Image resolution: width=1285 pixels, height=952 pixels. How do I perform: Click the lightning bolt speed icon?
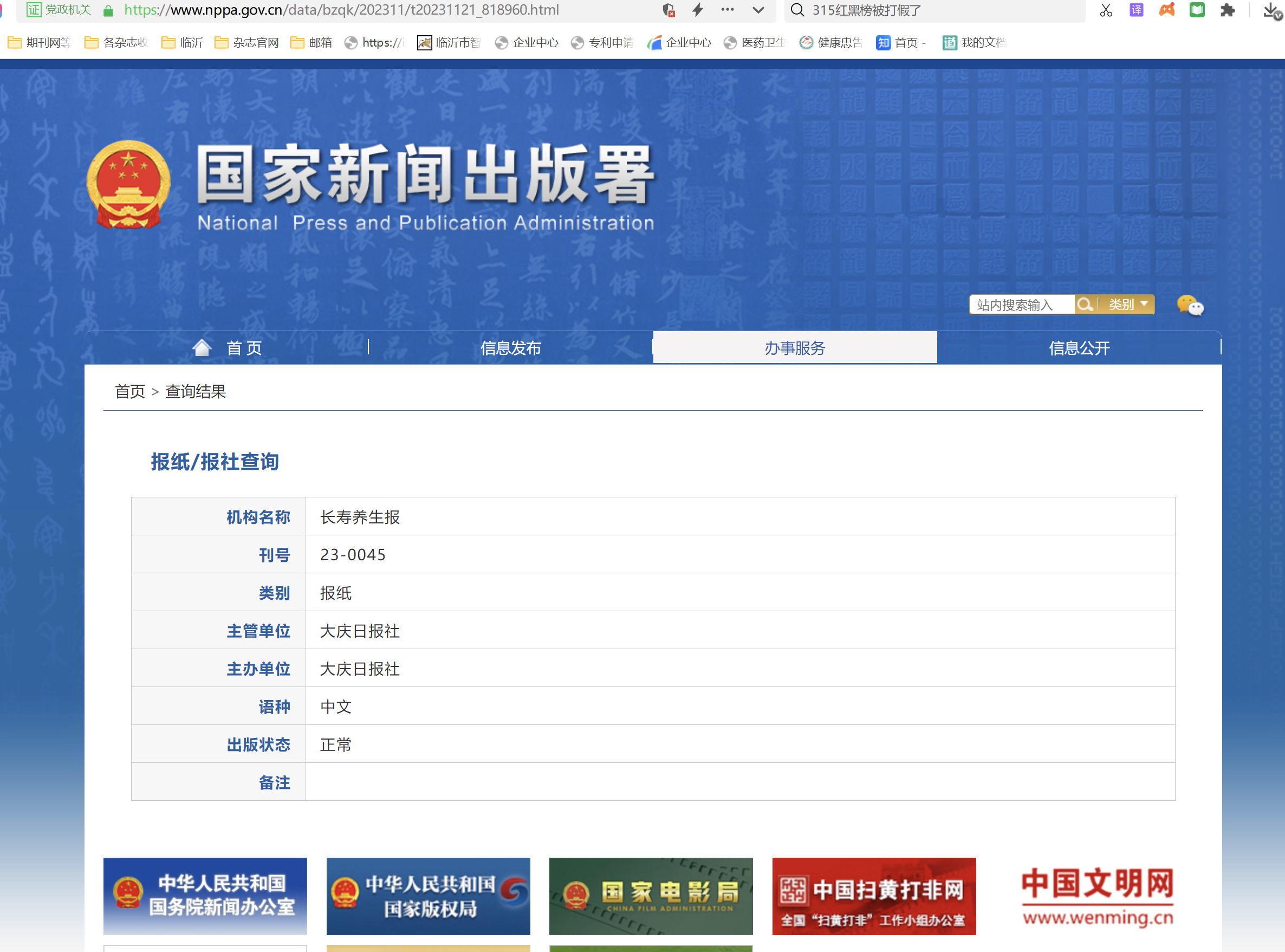[x=698, y=10]
